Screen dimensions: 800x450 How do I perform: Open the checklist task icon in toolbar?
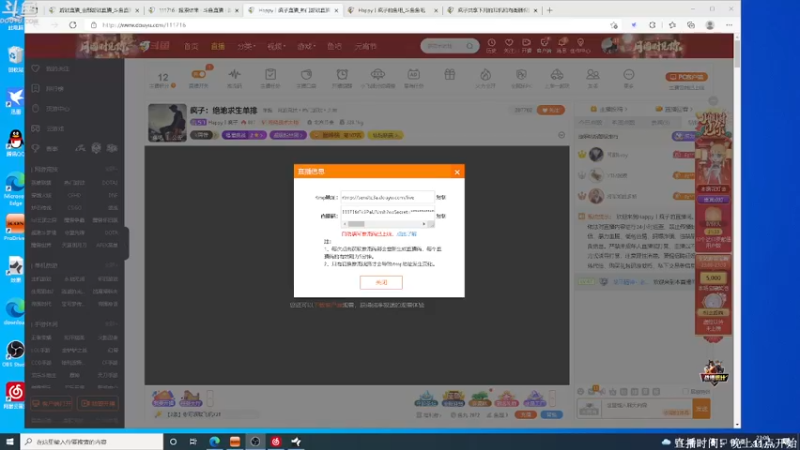(270, 74)
